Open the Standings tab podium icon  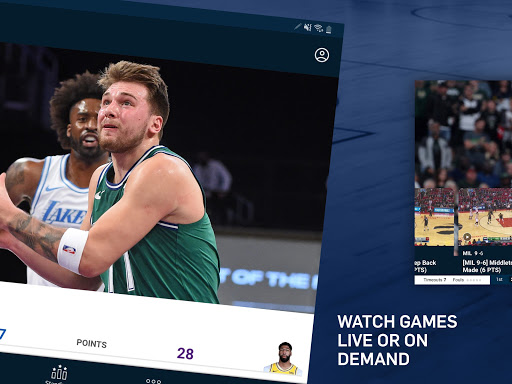pyautogui.click(x=59, y=373)
